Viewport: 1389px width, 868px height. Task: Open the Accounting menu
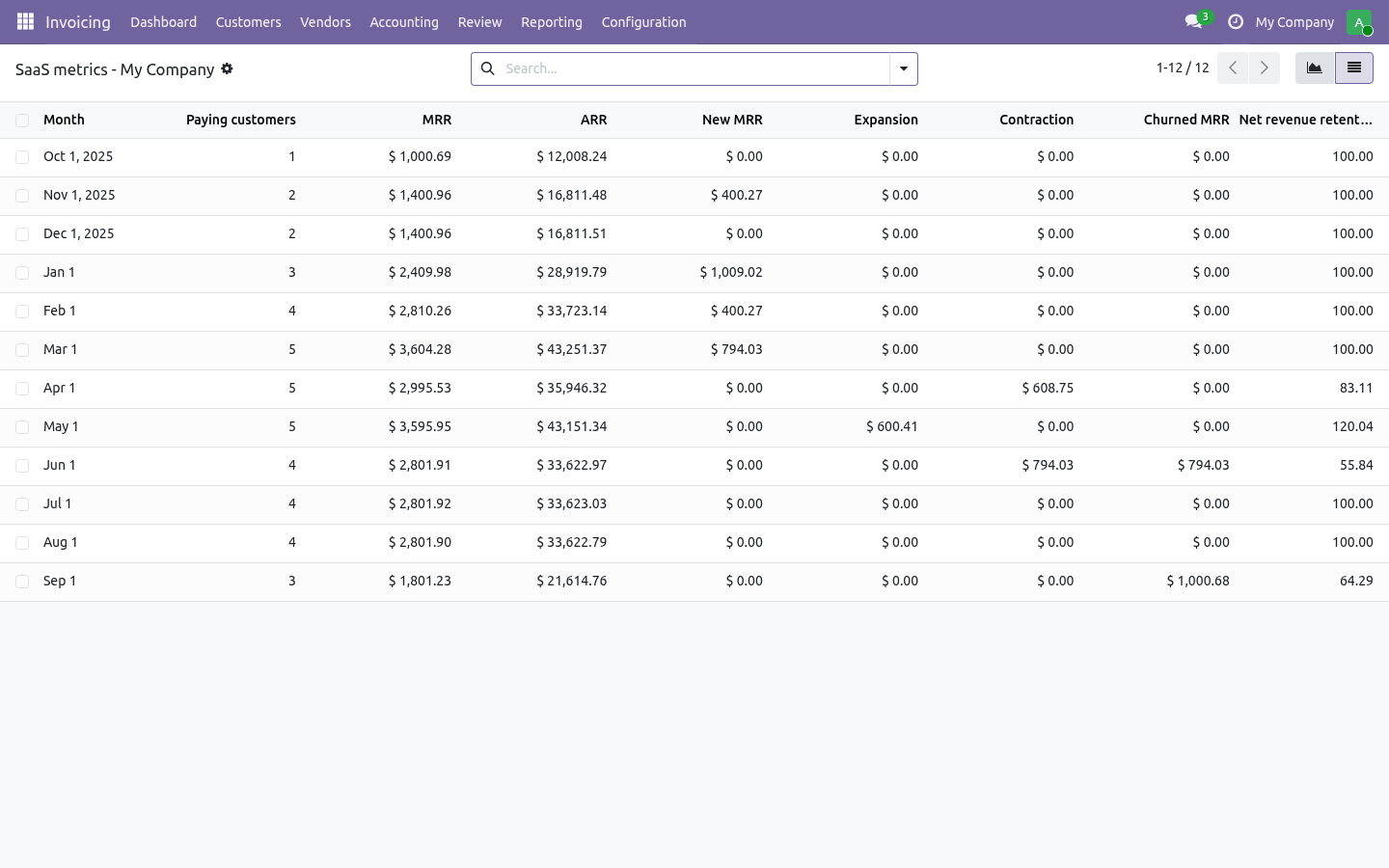[x=404, y=22]
